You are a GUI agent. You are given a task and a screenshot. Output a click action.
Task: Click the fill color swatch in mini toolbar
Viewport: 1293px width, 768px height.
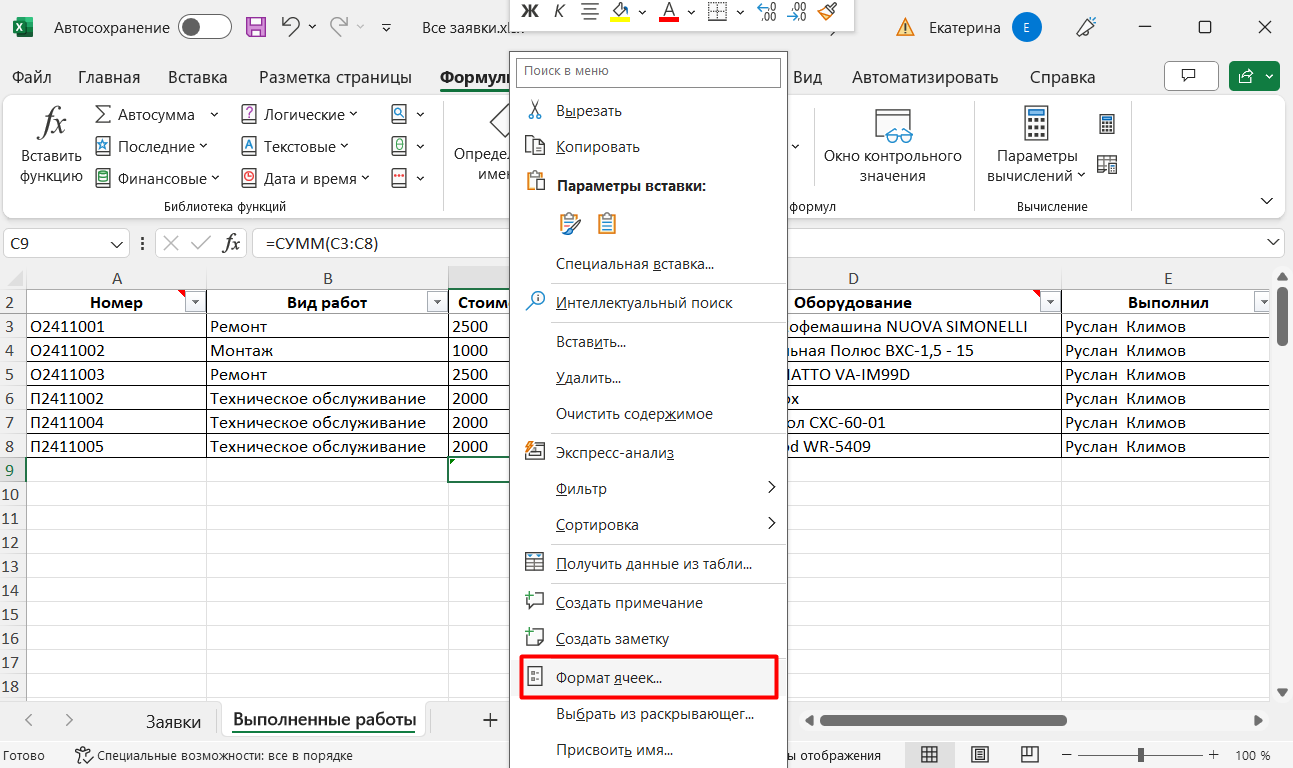coord(620,12)
